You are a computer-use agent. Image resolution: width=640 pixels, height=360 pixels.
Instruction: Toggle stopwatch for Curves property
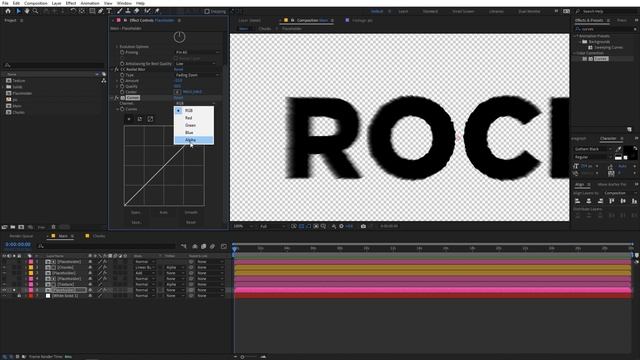122,109
